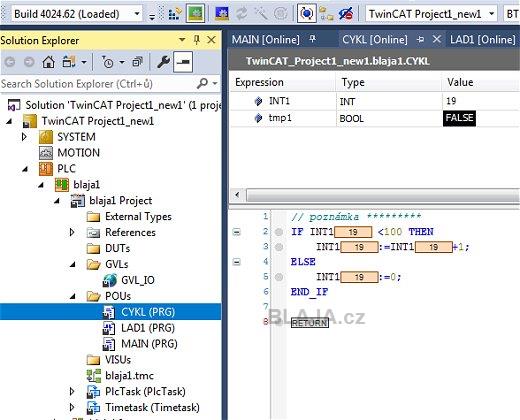Select the tmp1 variable row
This screenshot has height=420, width=520.
click(x=375, y=118)
